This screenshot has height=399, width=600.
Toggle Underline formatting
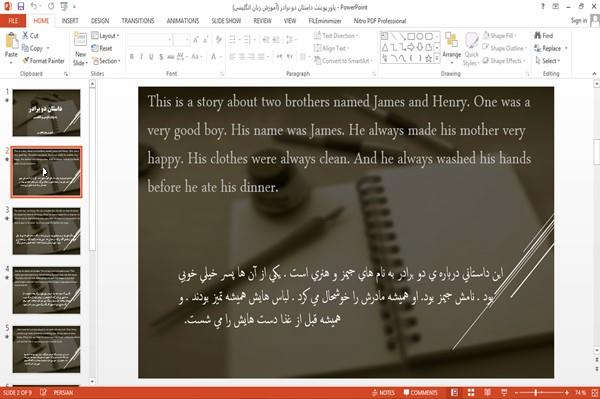click(x=151, y=57)
